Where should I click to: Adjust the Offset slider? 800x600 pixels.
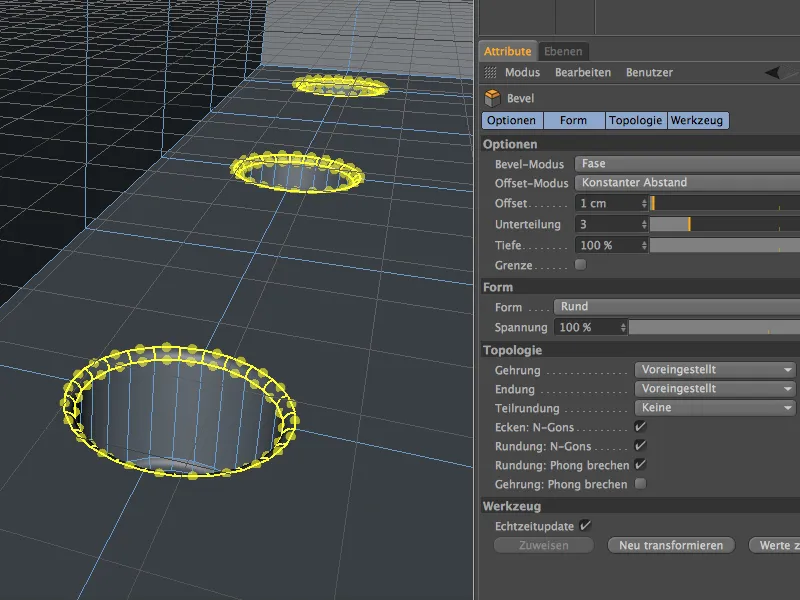pyautogui.click(x=724, y=204)
